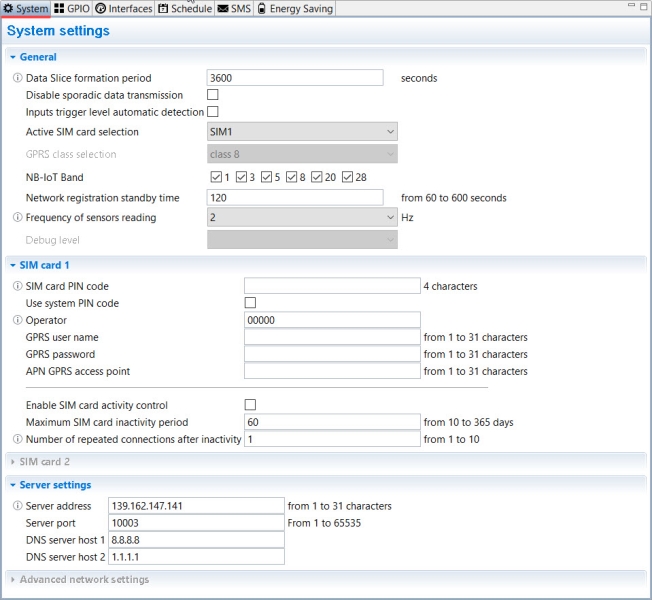Viewport: 652px width, 600px height.
Task: Uncheck NB-IoT Band 8 checkbox
Action: click(291, 177)
